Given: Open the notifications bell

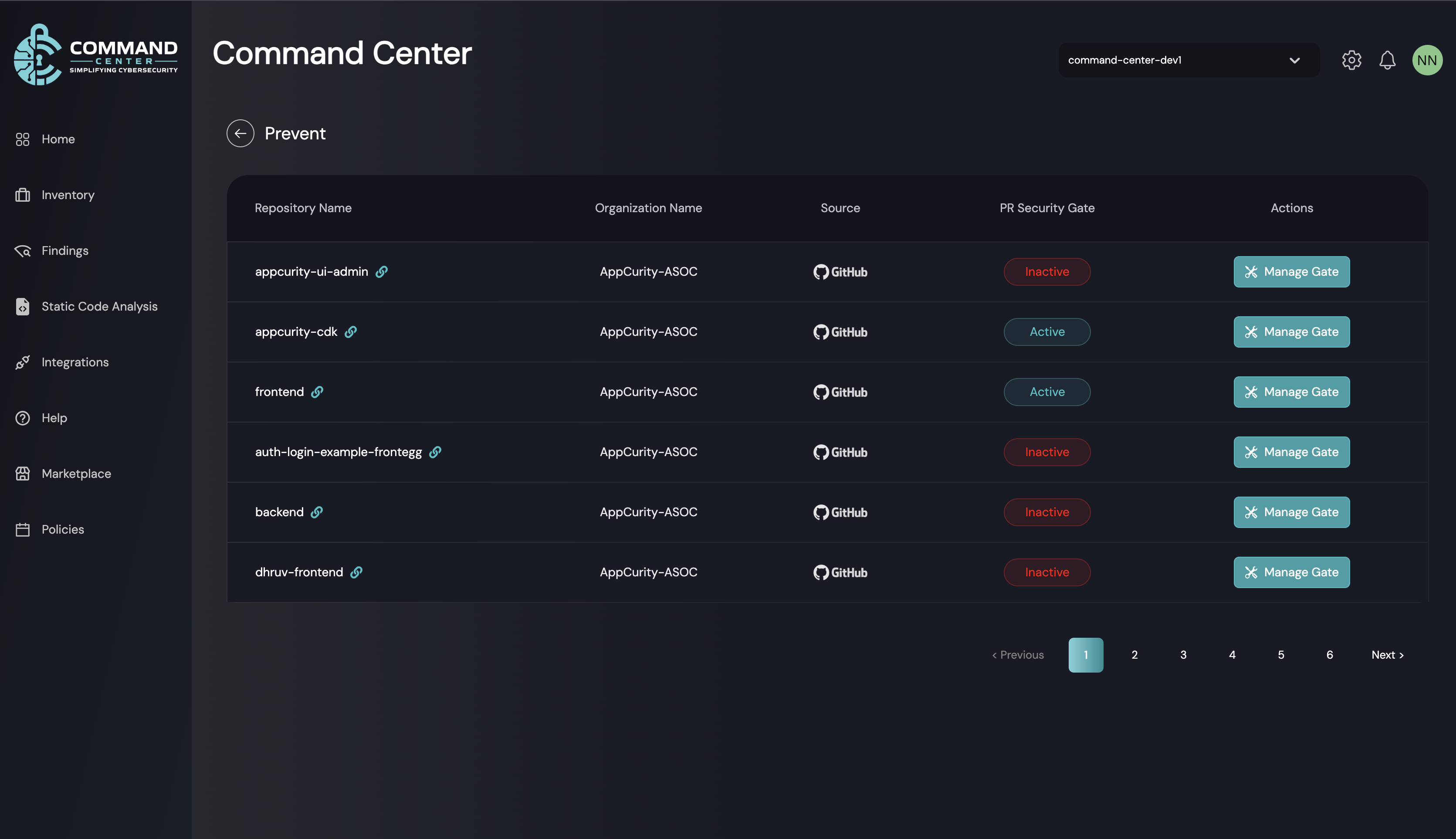Looking at the screenshot, I should tap(1387, 60).
